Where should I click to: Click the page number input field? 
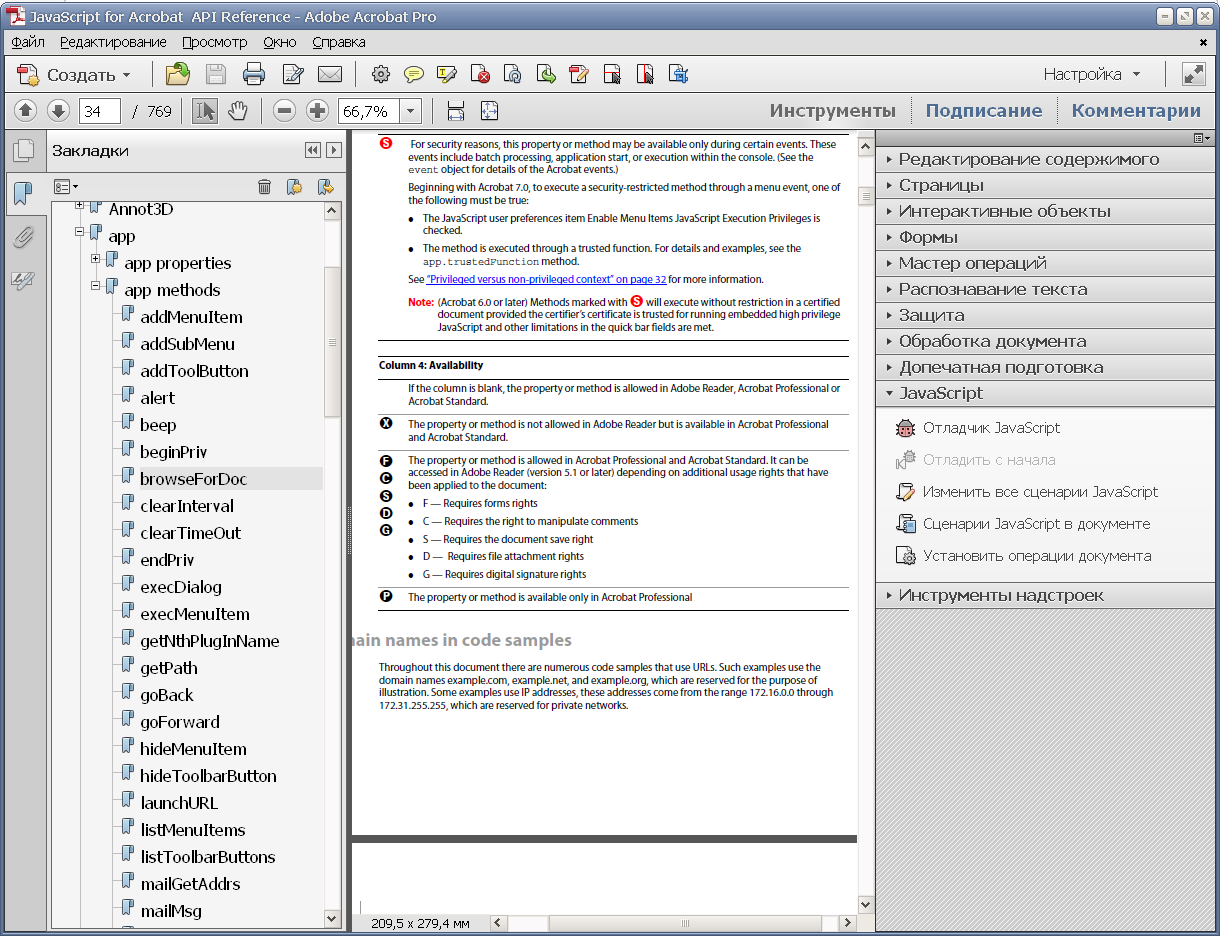click(99, 111)
